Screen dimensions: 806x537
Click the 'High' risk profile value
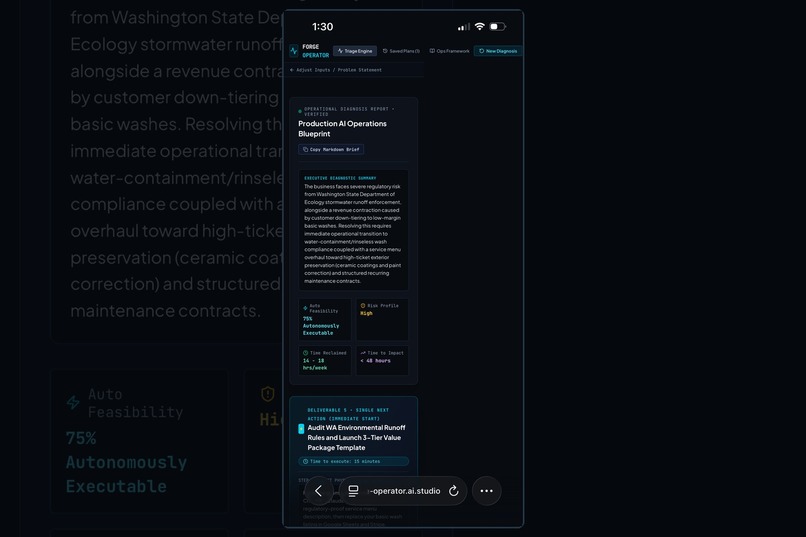tap(366, 313)
